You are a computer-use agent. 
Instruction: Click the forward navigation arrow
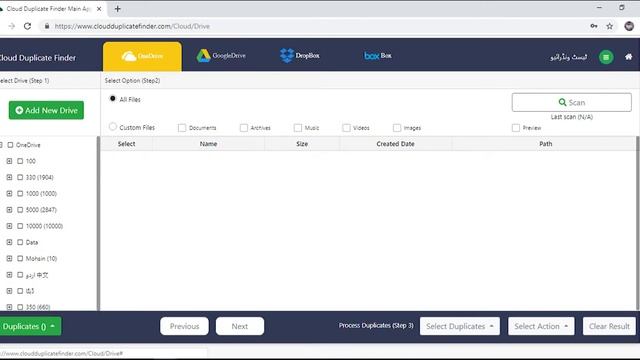[x=11, y=26]
